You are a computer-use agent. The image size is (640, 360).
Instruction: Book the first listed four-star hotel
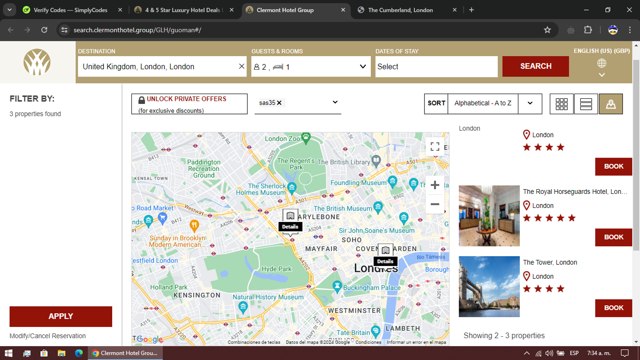613,167
